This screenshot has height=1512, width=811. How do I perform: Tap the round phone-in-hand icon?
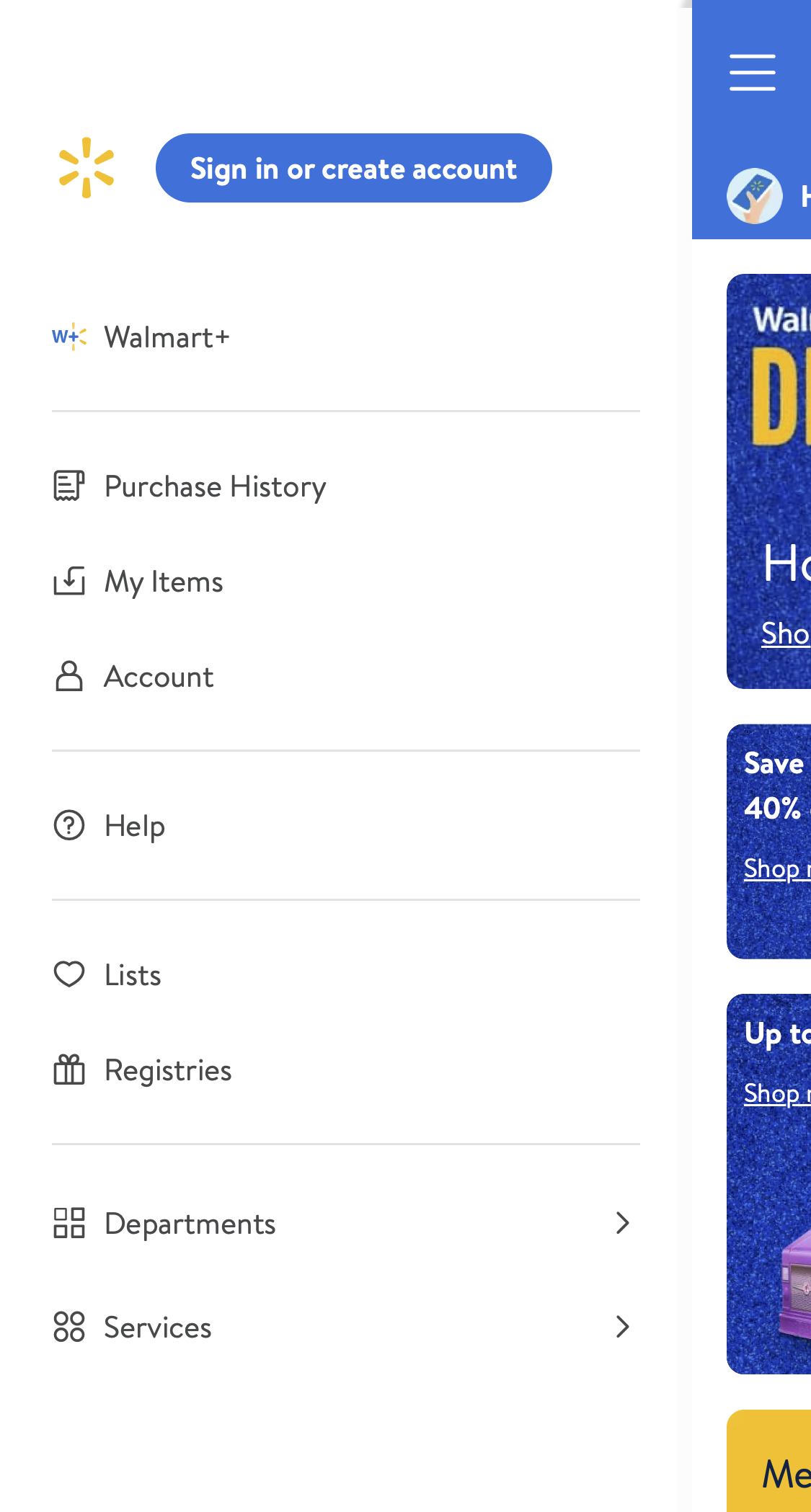click(x=754, y=196)
